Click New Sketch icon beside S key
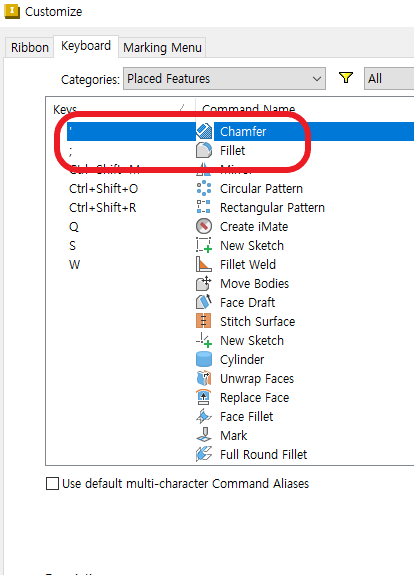414x575 pixels. click(204, 245)
